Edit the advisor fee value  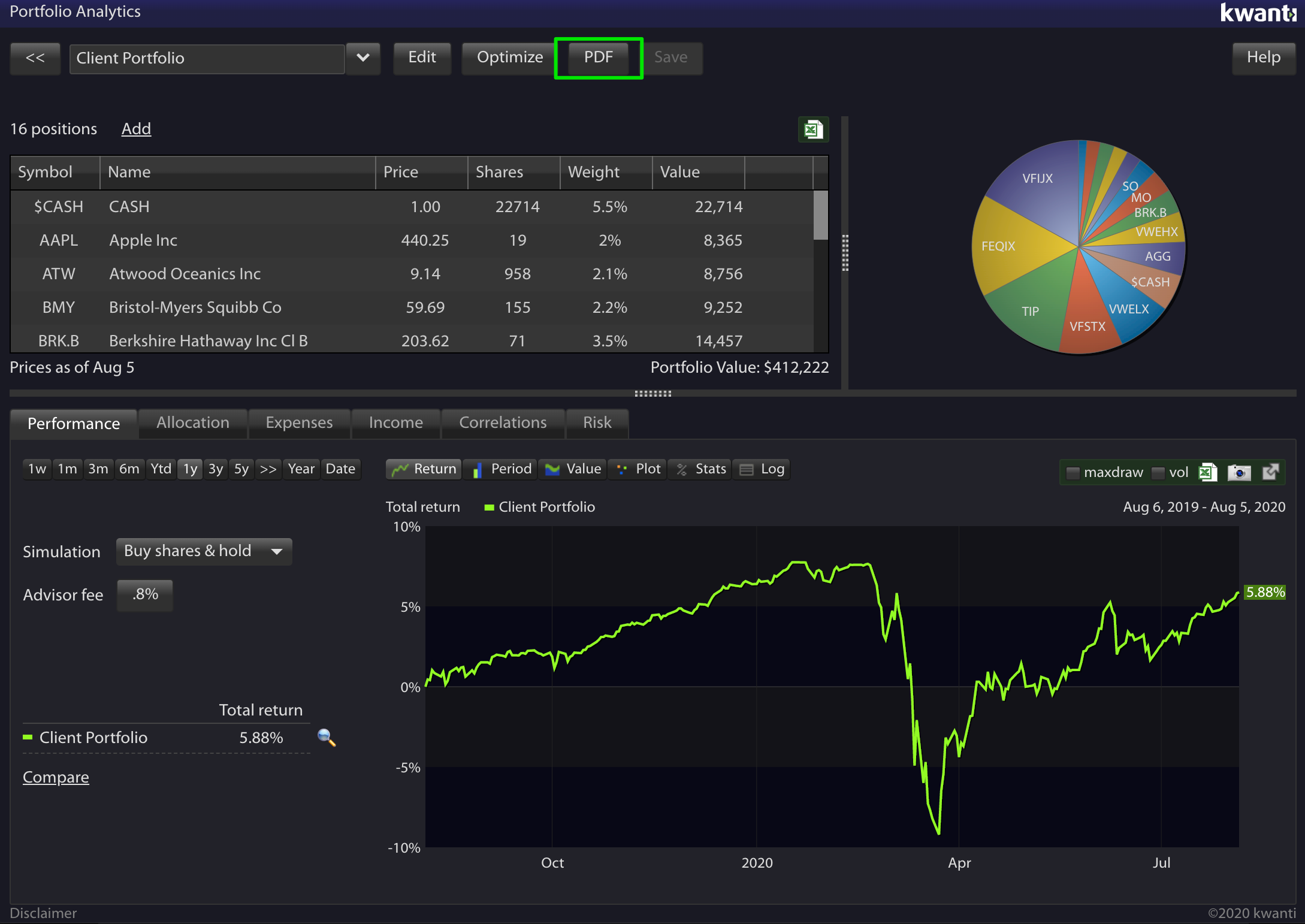tap(144, 595)
